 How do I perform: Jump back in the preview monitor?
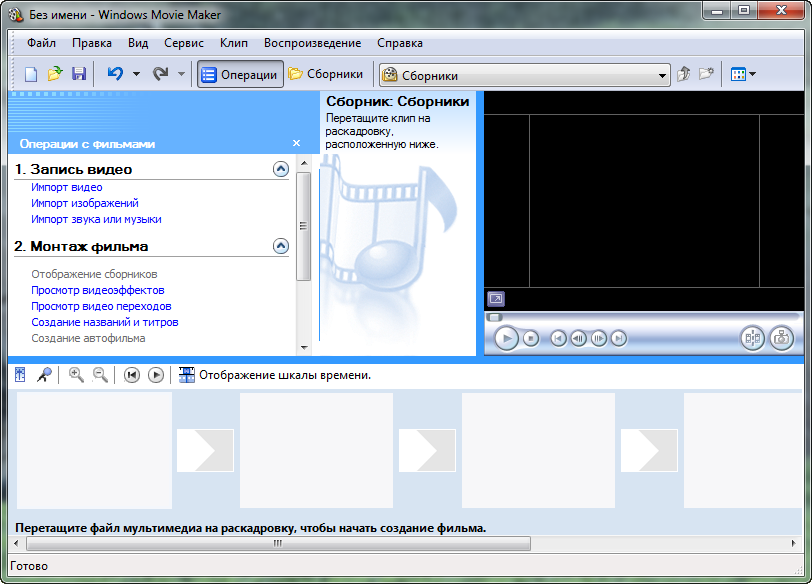558,339
